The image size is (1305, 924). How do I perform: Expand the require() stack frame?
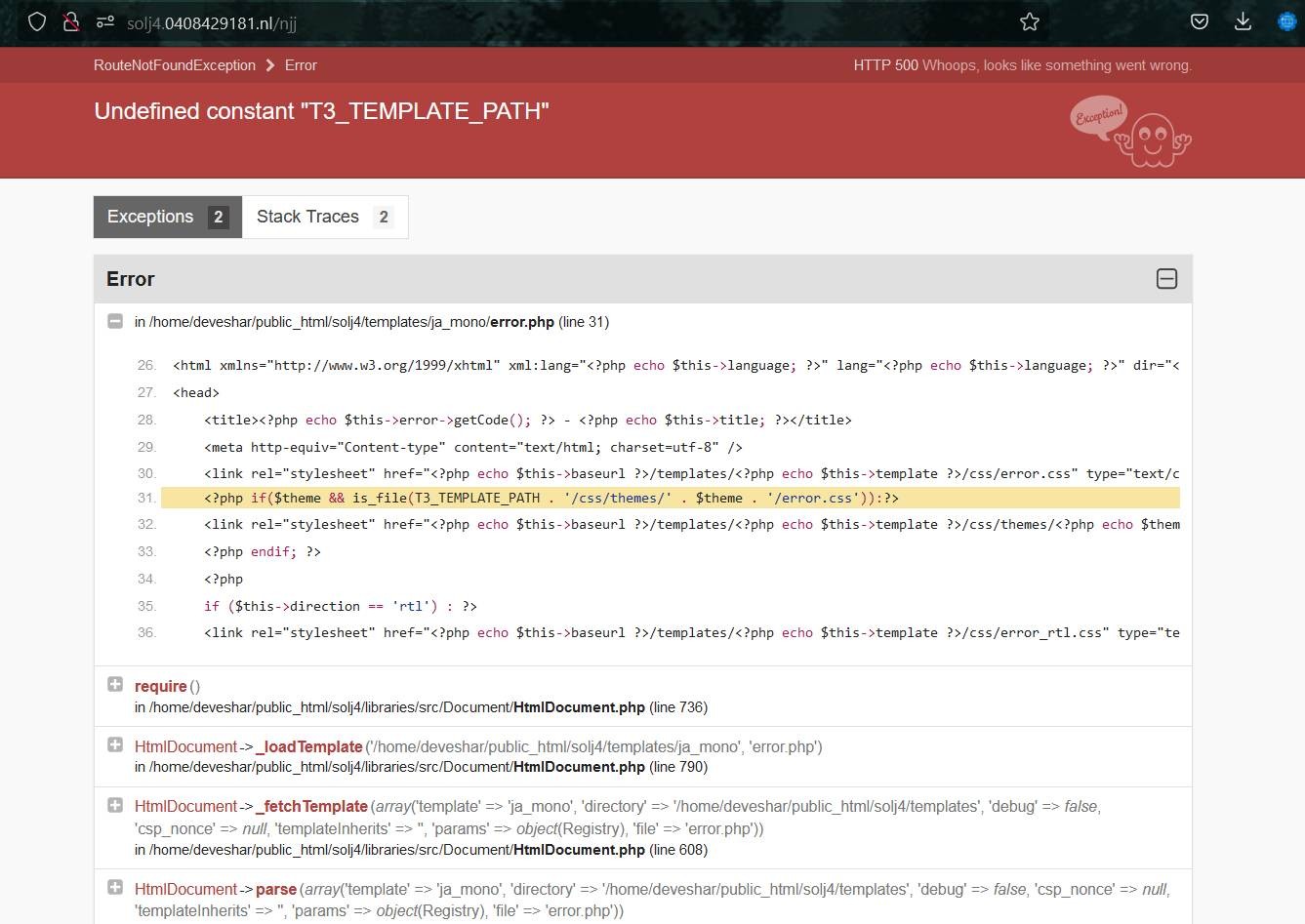115,685
